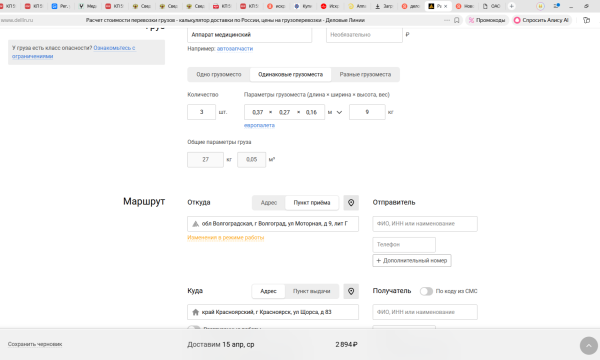Click the warning triangle icon in the Откуда field

pyautogui.click(x=196, y=224)
